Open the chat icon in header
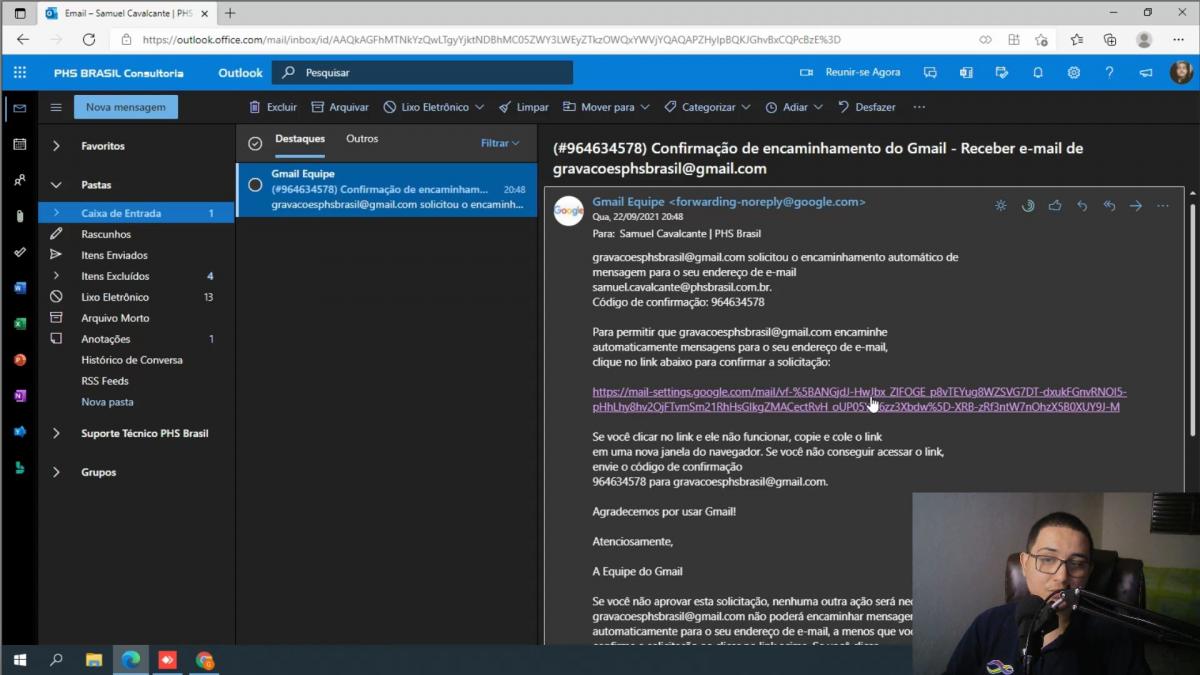Viewport: 1200px width, 675px height. [930, 73]
